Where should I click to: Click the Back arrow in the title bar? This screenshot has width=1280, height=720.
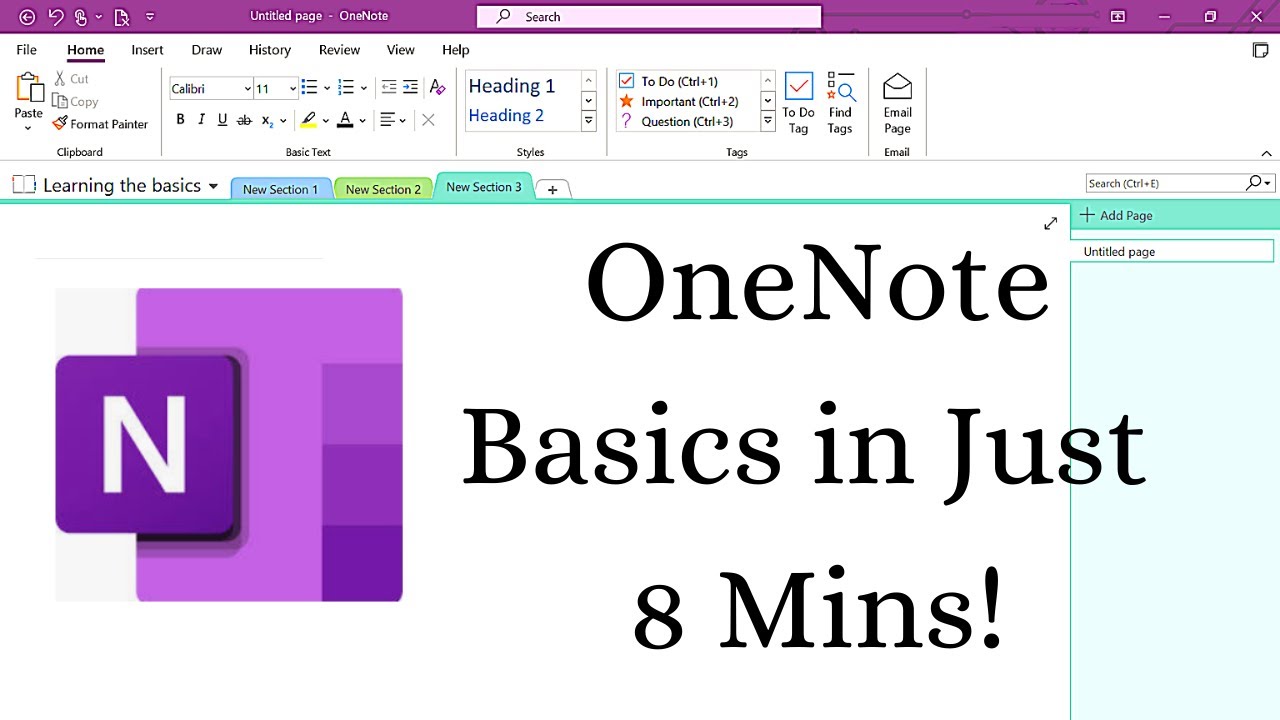coord(27,17)
